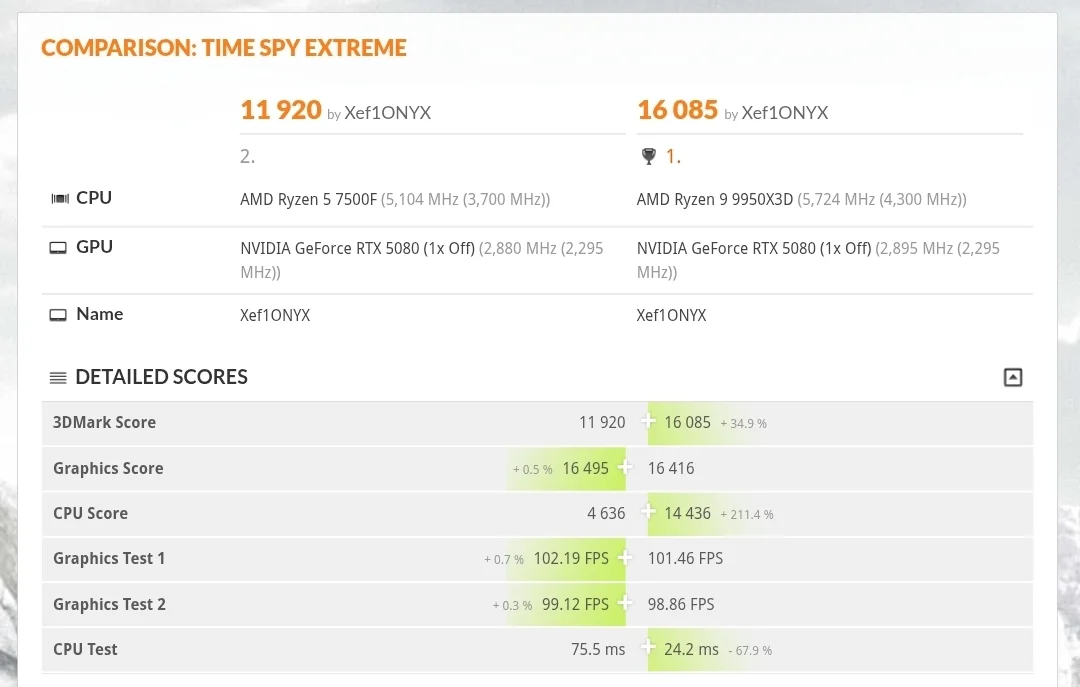Click the Graphics Score row label
Image resolution: width=1080 pixels, height=687 pixels.
click(x=108, y=469)
